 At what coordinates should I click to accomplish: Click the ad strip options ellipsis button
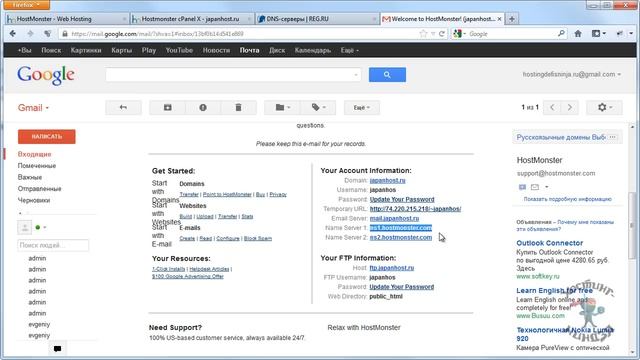click(612, 137)
